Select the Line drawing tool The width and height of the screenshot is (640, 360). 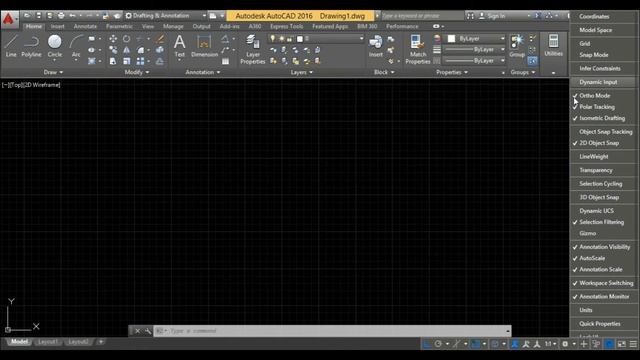(x=11, y=46)
